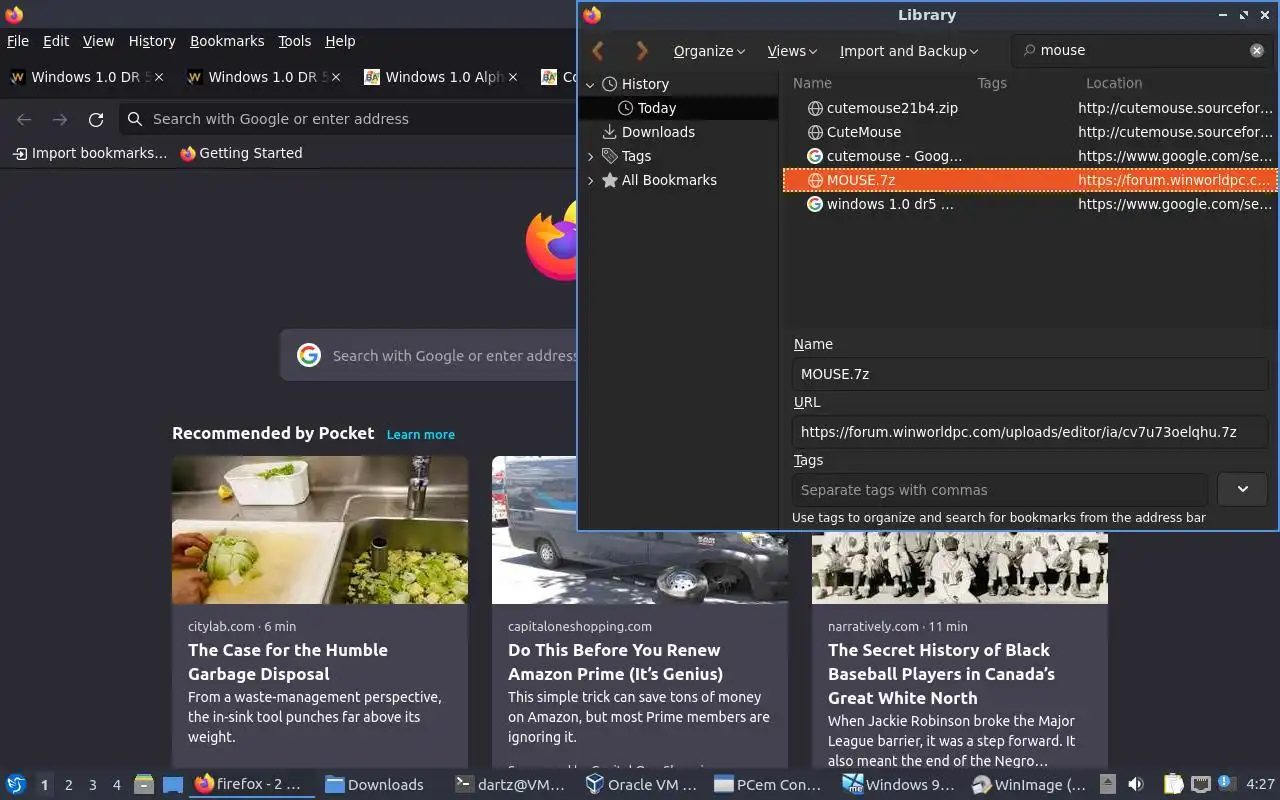Click the network tray icon
Screen dimensions: 1280x800
(1201, 785)
